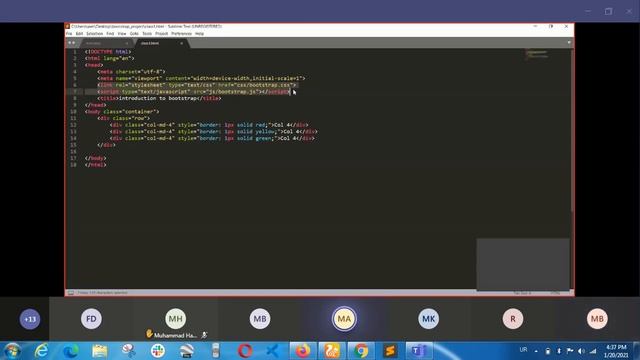Image resolution: width=640 pixels, height=360 pixels.
Task: Open the Find menu in Sublime Text
Action: point(110,34)
